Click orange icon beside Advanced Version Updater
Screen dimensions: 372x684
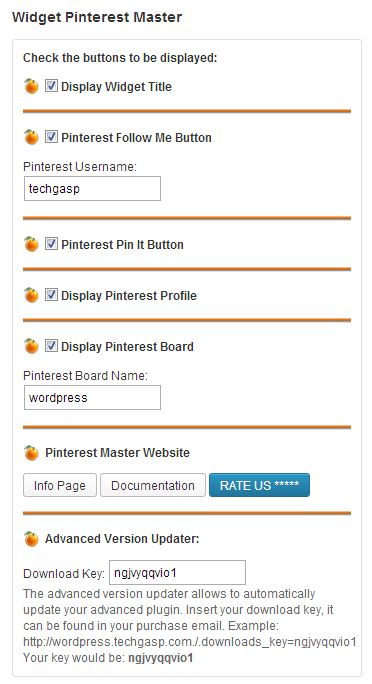[31, 539]
